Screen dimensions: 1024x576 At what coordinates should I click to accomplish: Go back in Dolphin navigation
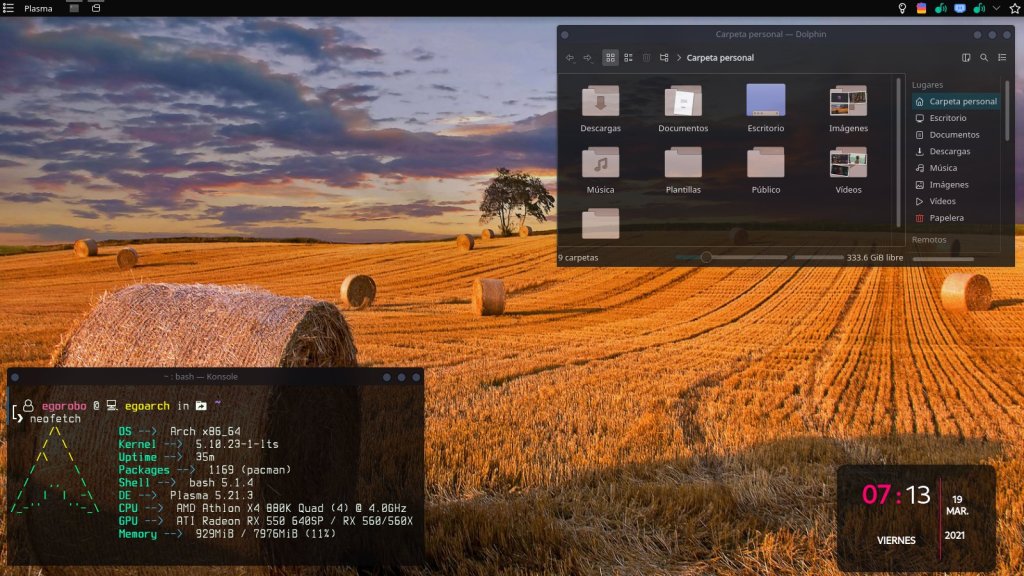coord(570,58)
